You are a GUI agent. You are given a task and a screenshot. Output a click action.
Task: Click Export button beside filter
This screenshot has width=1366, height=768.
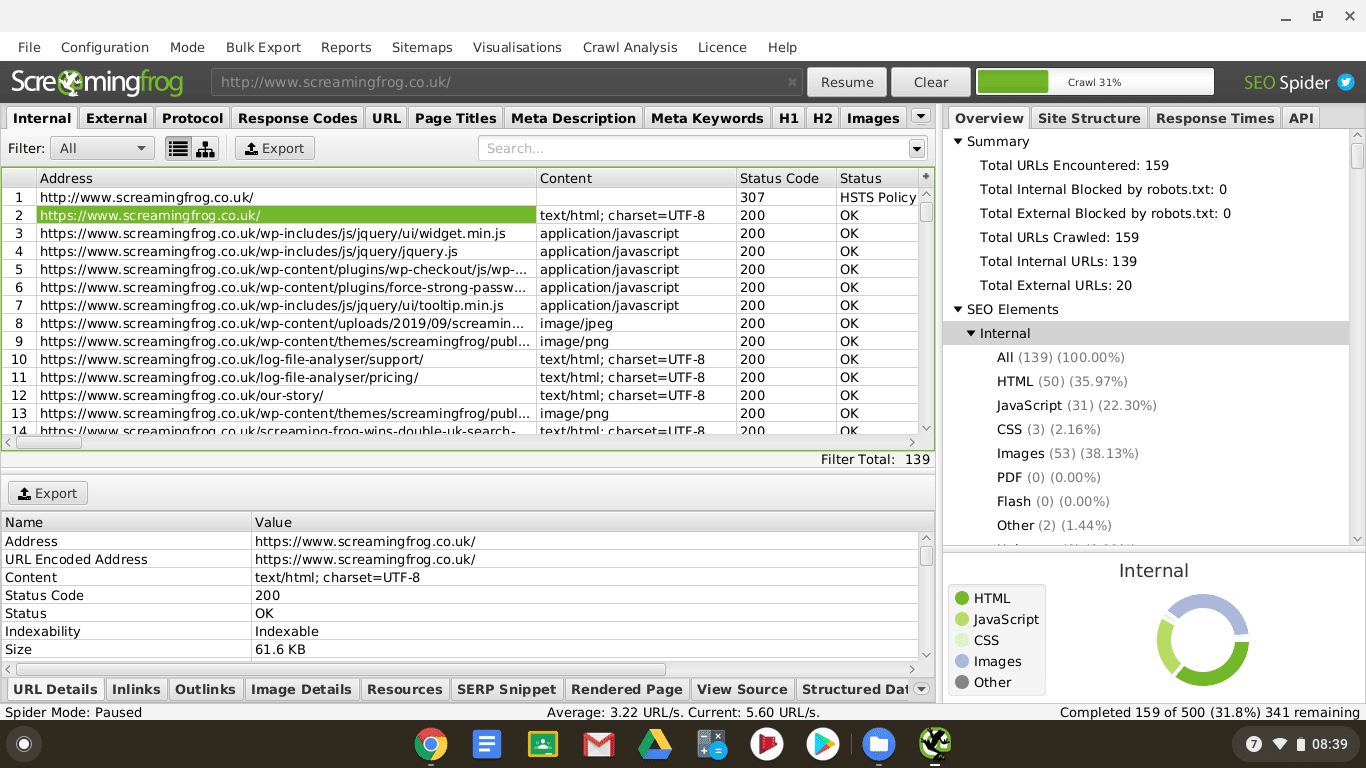[x=273, y=148]
